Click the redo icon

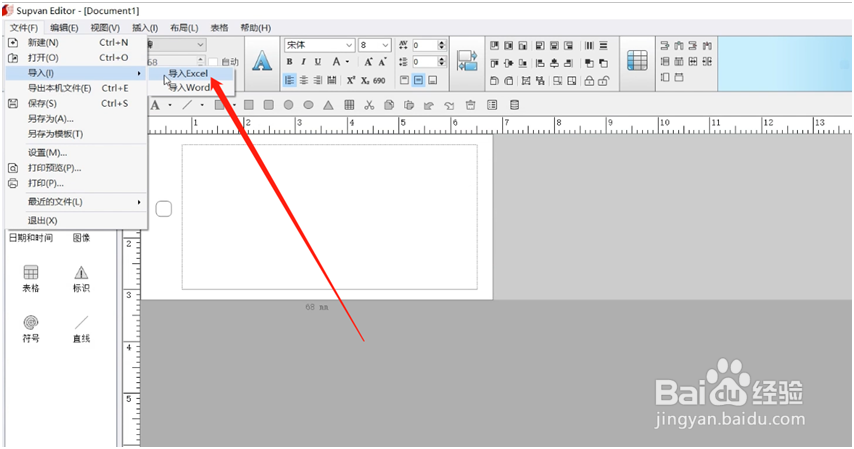coord(449,105)
